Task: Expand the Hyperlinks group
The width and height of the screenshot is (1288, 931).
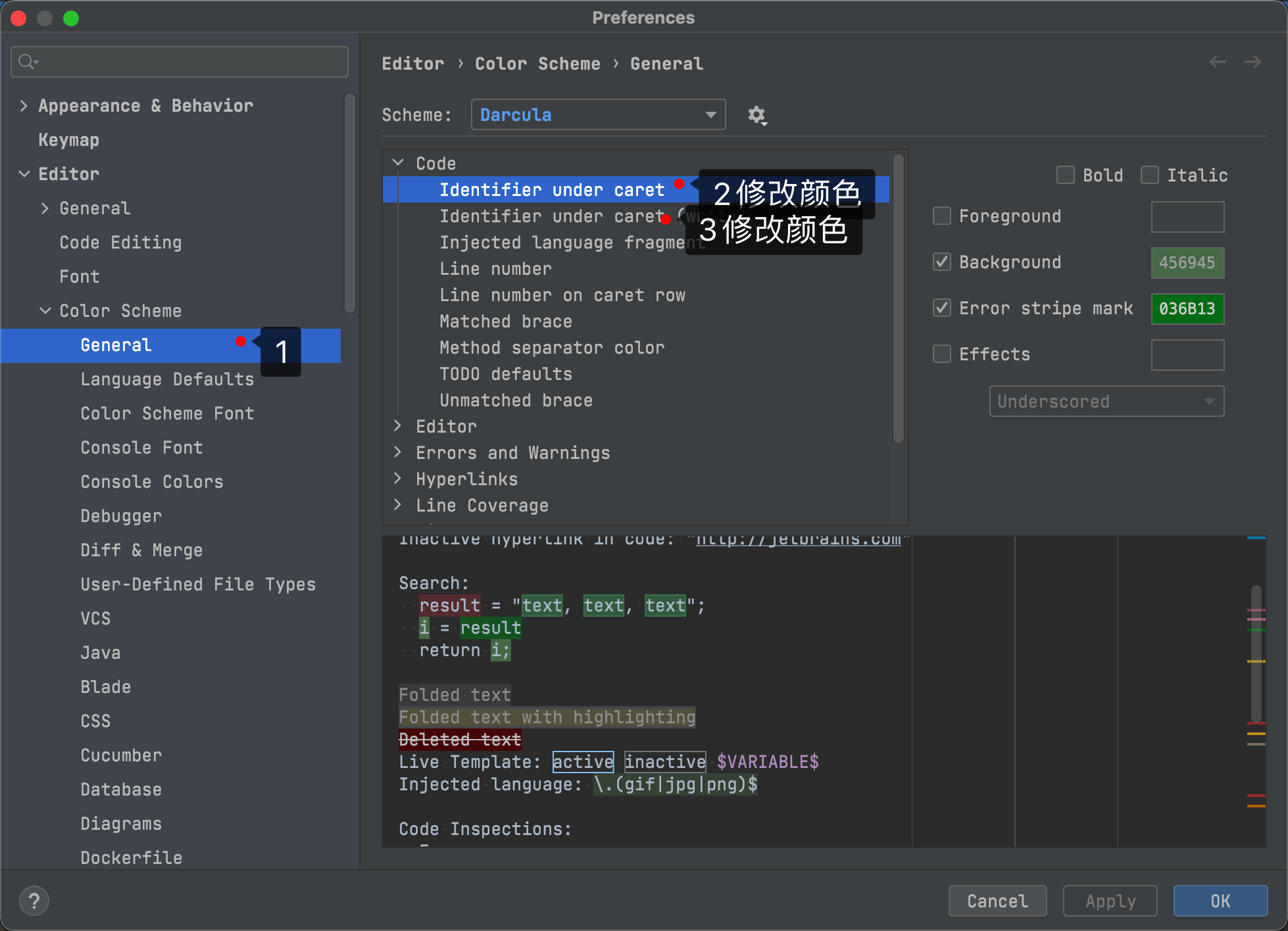Action: click(398, 479)
